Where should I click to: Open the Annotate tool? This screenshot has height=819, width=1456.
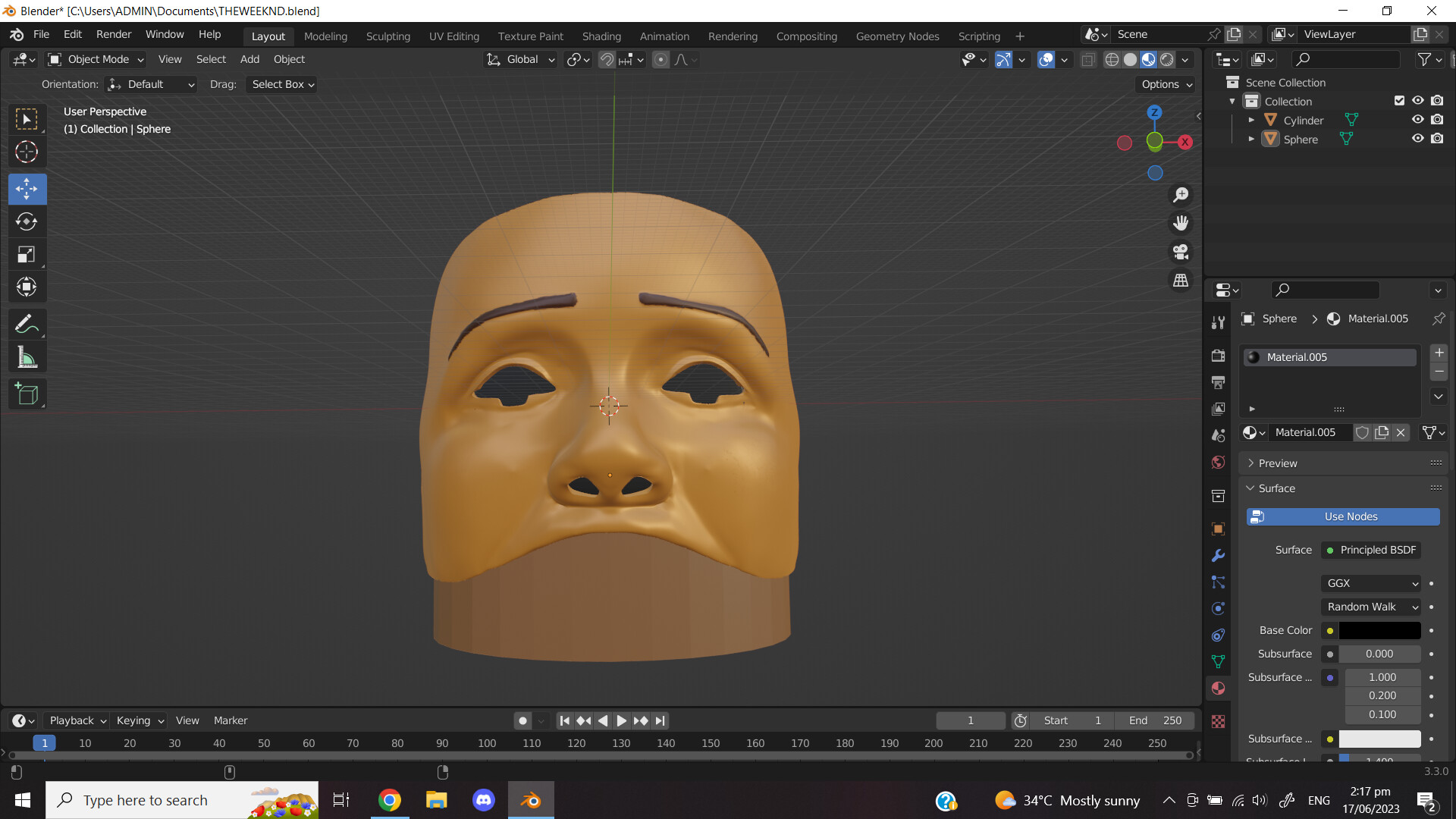[x=27, y=324]
